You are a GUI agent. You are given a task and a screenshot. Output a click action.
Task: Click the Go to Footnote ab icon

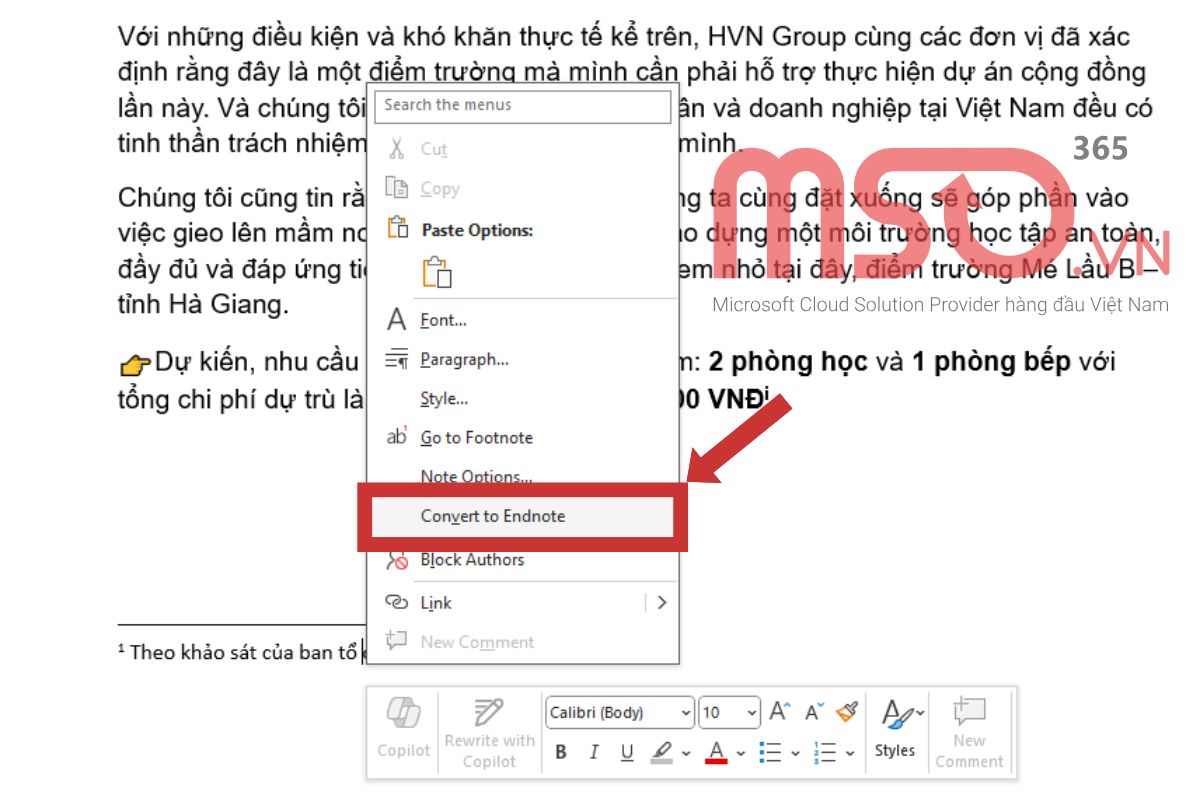pos(397,437)
